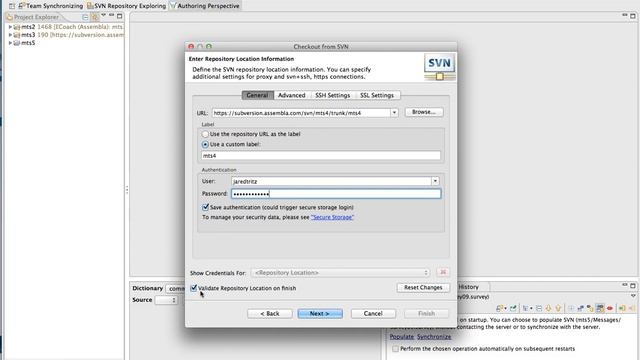Switch to the General tab
Viewport: 640px width, 360px height.
click(x=258, y=95)
